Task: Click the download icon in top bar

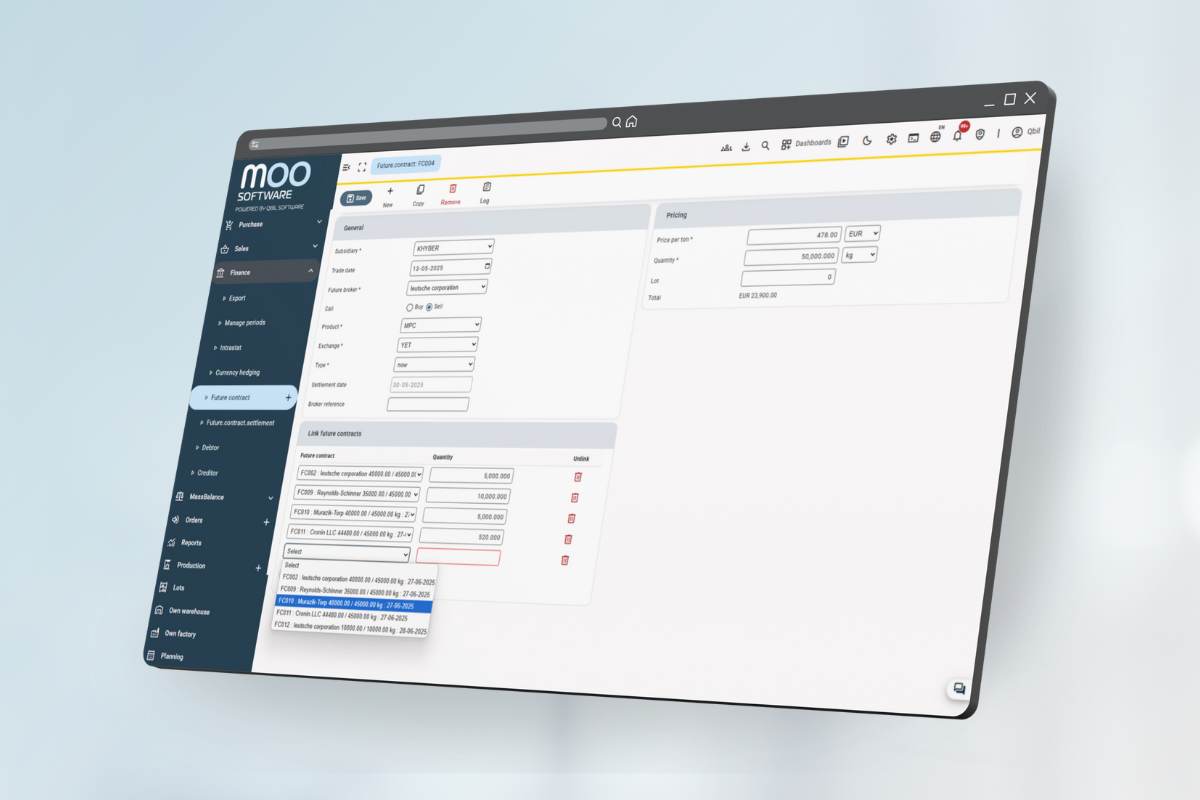Action: click(746, 146)
